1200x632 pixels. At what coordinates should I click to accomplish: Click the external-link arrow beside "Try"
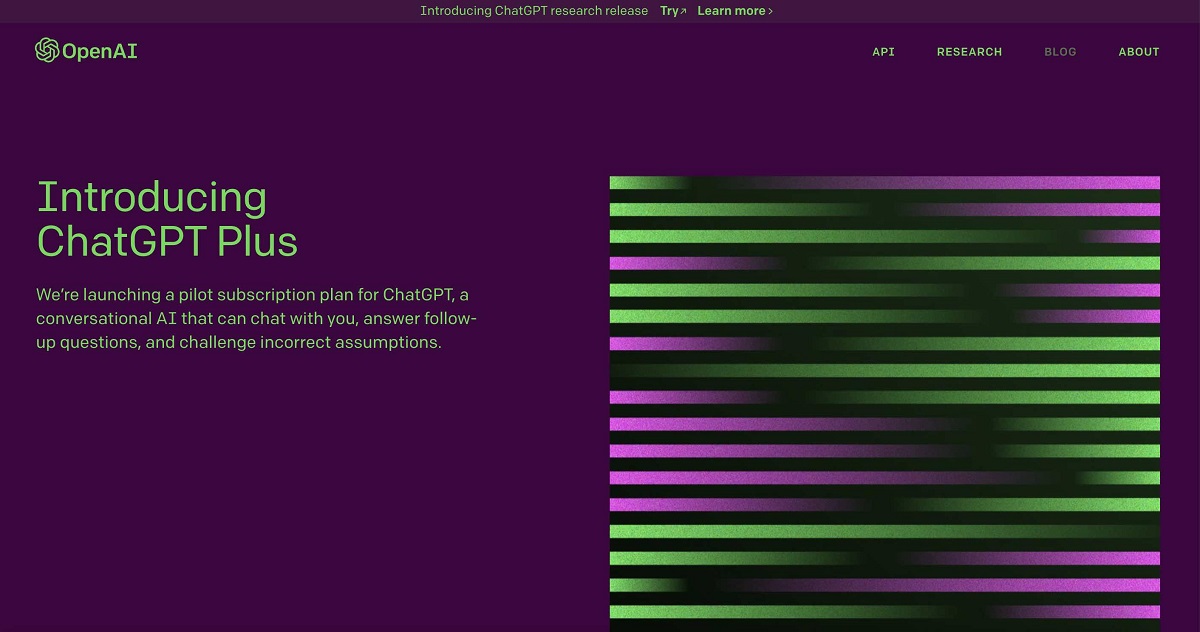click(x=682, y=10)
